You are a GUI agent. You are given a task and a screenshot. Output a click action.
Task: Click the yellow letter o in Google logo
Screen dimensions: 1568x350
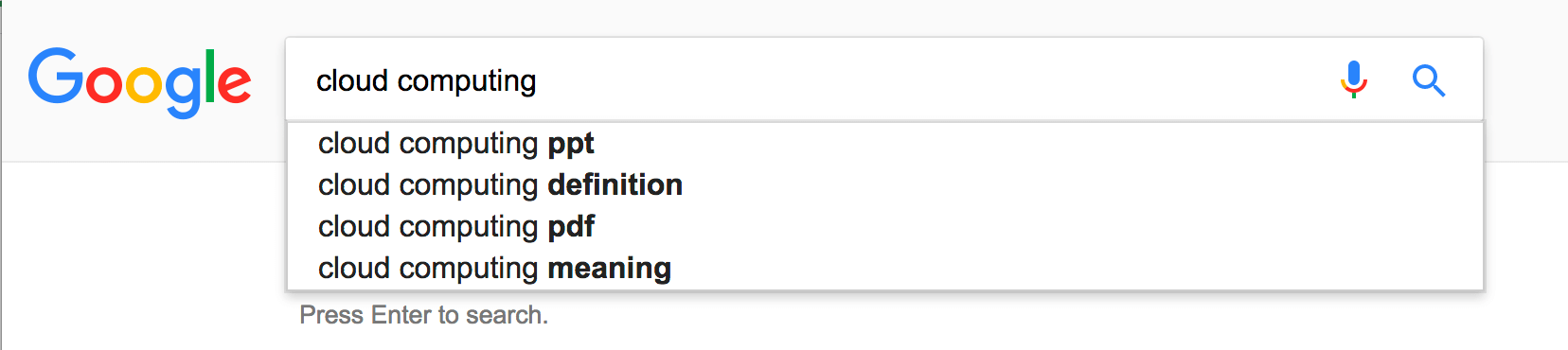pos(144,84)
